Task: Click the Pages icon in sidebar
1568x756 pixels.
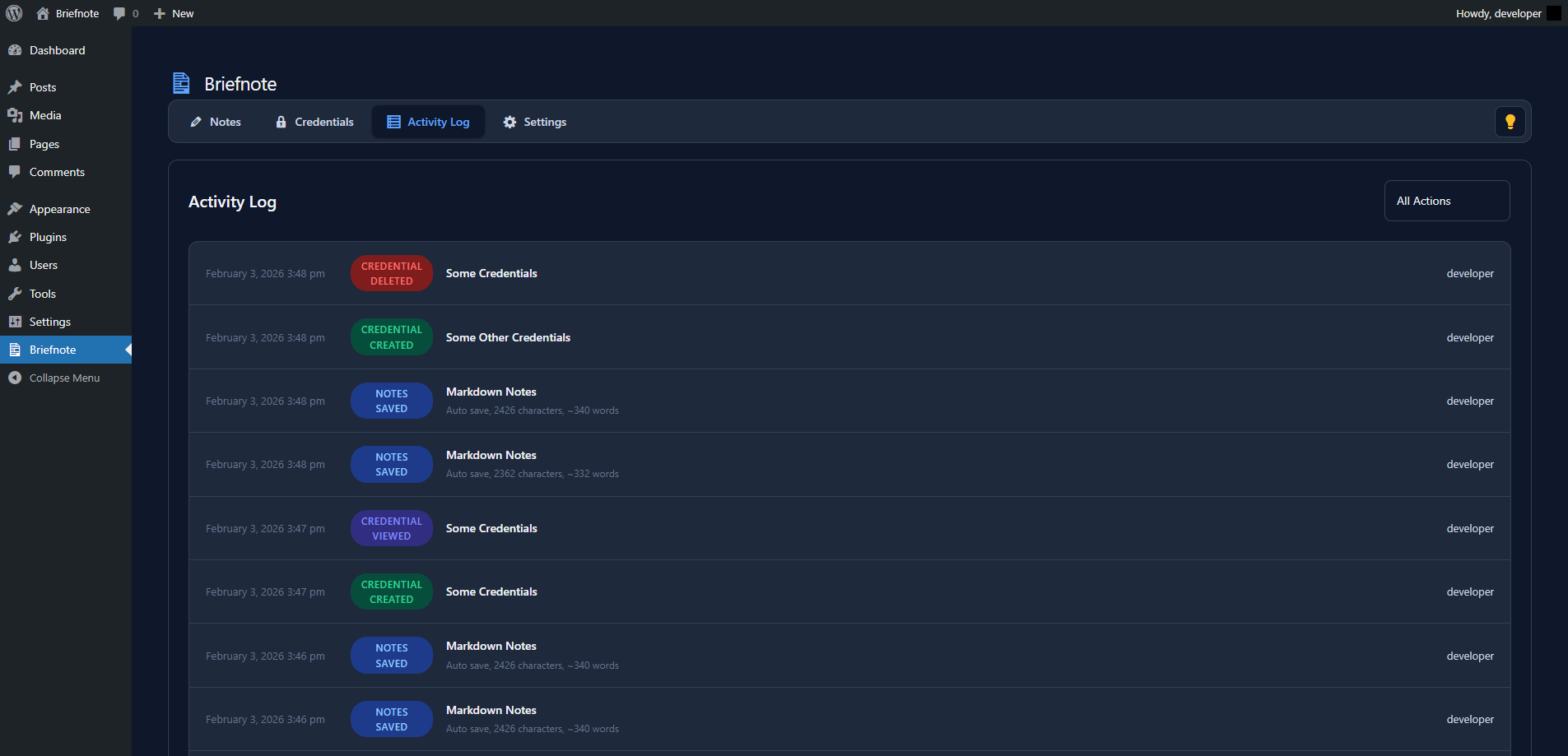Action: [x=15, y=144]
